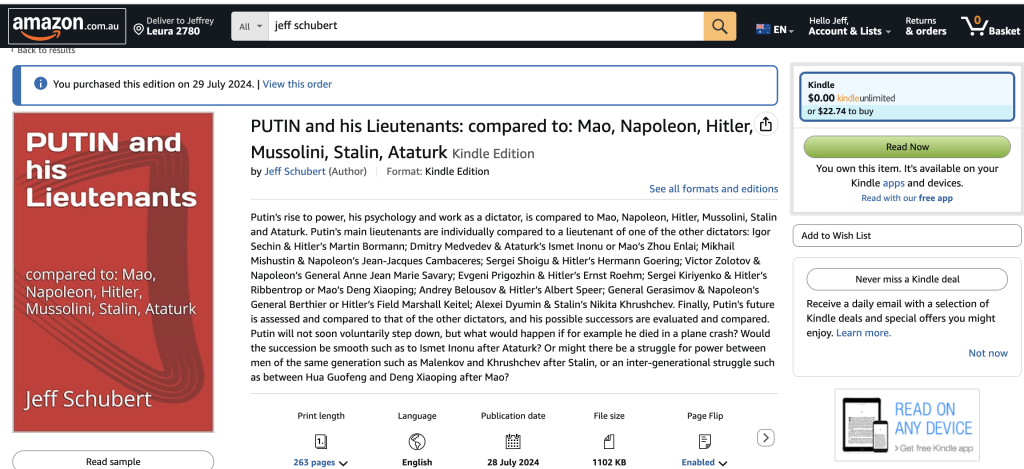Click the share icon beside book title
The height and width of the screenshot is (469, 1024).
tap(766, 125)
